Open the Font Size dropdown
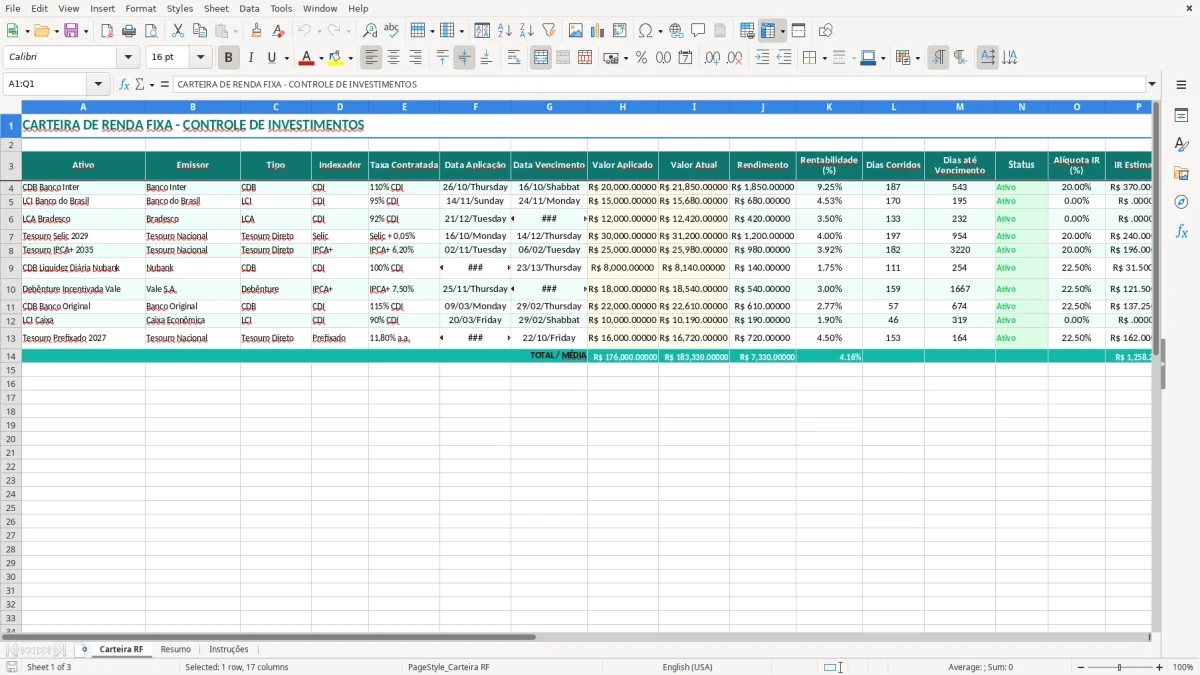Viewport: 1200px width, 675px height. (x=200, y=58)
